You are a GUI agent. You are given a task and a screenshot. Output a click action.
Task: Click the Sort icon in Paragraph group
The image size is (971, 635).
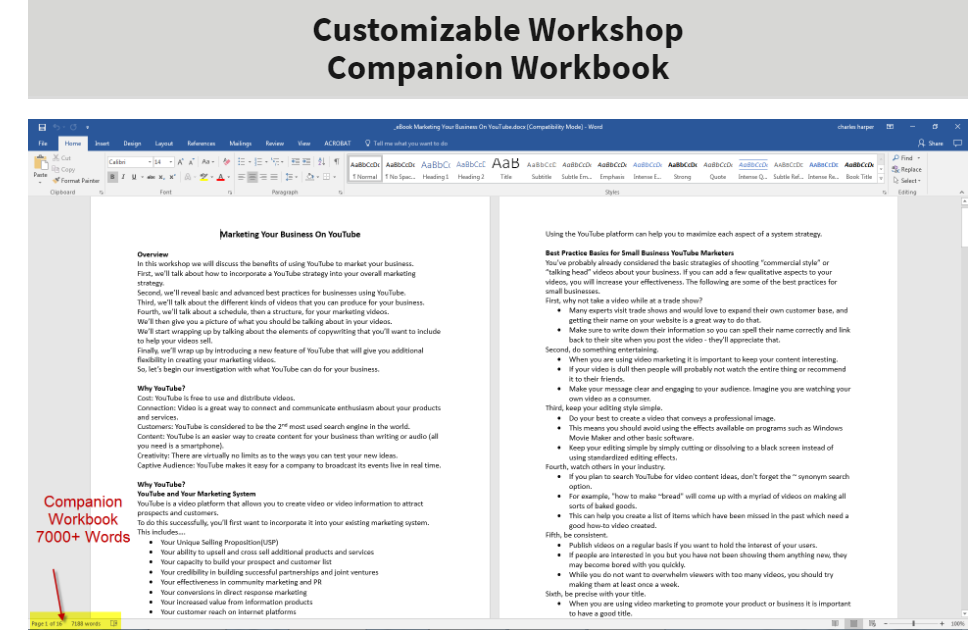321,162
